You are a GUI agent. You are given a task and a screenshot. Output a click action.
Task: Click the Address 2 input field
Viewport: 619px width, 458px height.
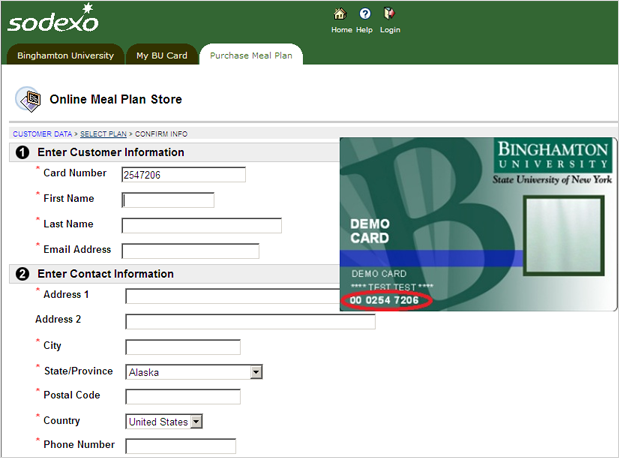250,321
